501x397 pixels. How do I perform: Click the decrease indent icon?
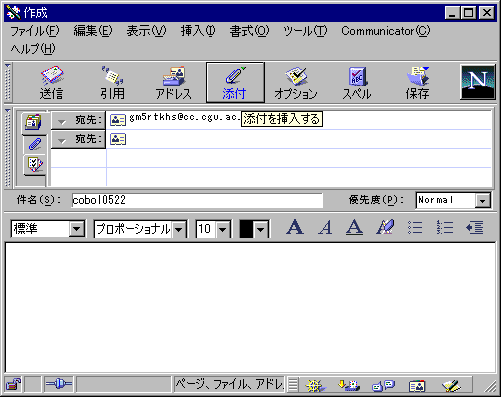coord(475,228)
